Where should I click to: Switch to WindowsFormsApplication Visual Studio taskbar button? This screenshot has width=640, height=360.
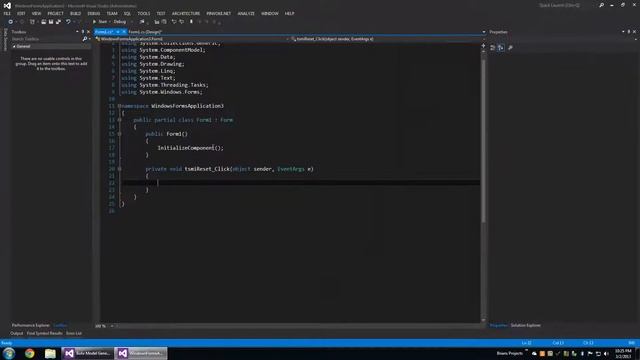click(141, 353)
